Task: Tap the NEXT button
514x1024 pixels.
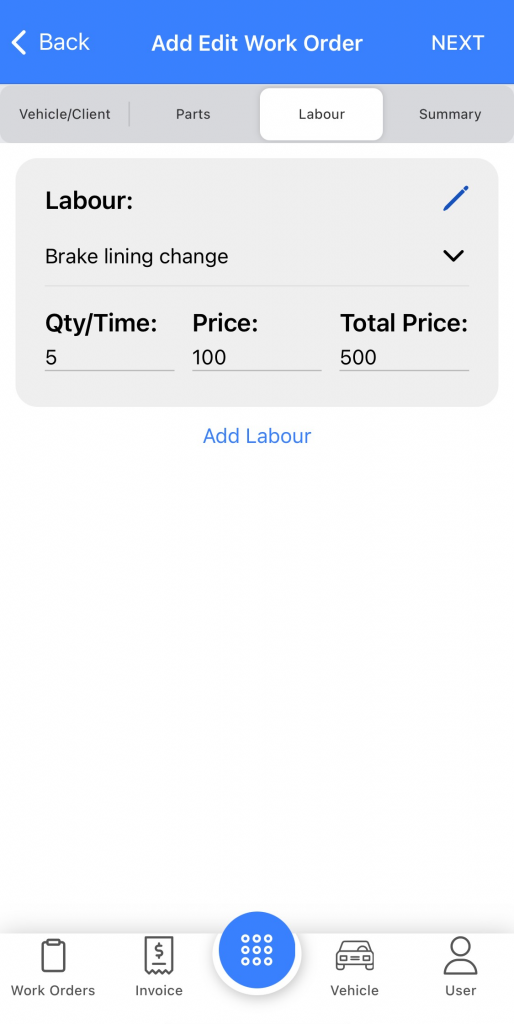Action: click(458, 43)
